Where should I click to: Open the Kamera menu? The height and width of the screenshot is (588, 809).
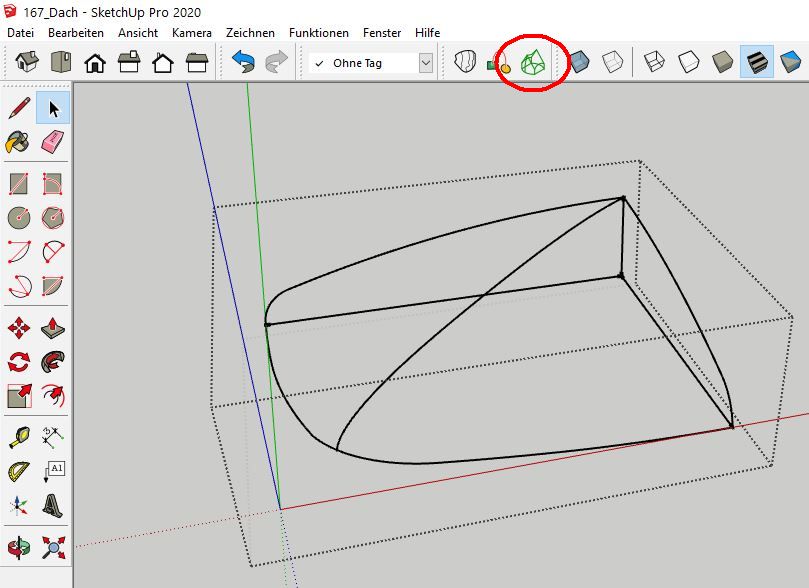[191, 33]
